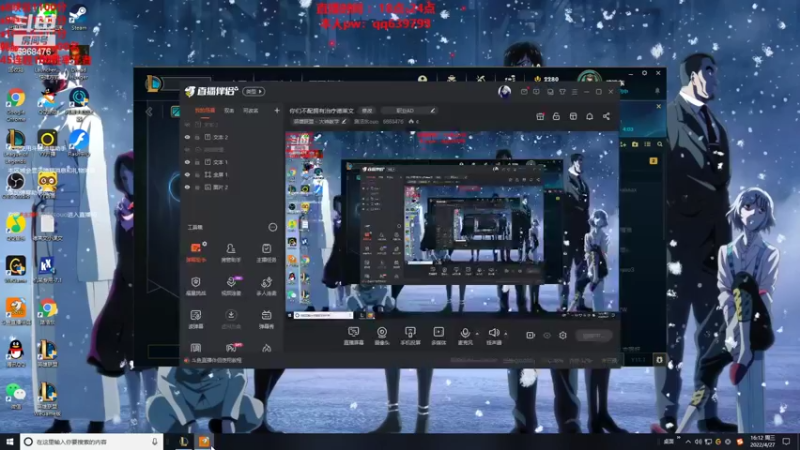Toggle visibility eye for 文本 2 layer
800x450 pixels.
pyautogui.click(x=187, y=137)
